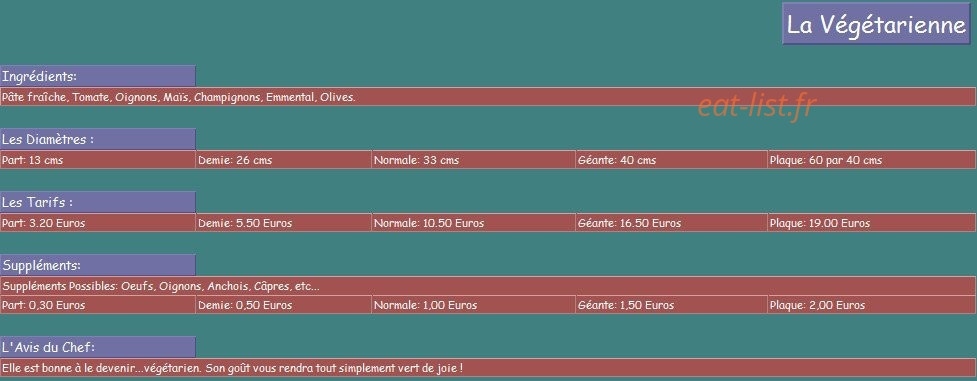Image resolution: width=977 pixels, height=381 pixels.
Task: Click the Suppléments Possibles row
Action: coord(488,286)
